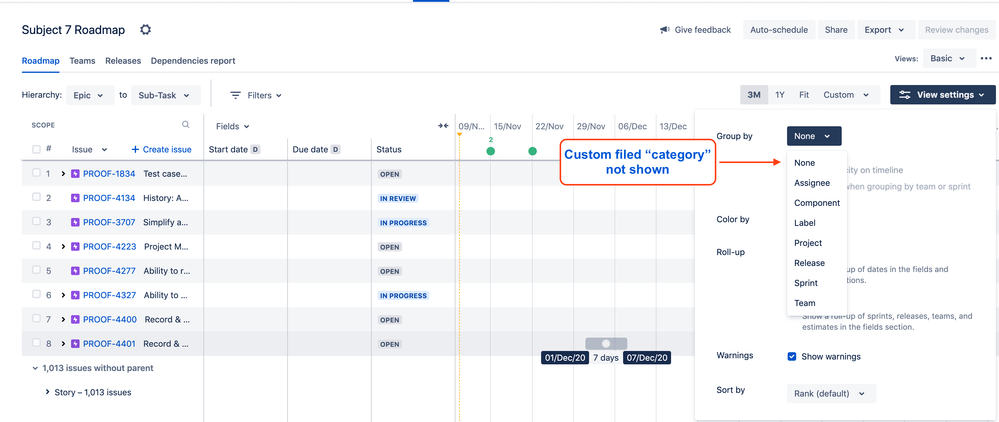Open the Fields dropdown
This screenshot has width=999, height=422.
pyautogui.click(x=233, y=126)
